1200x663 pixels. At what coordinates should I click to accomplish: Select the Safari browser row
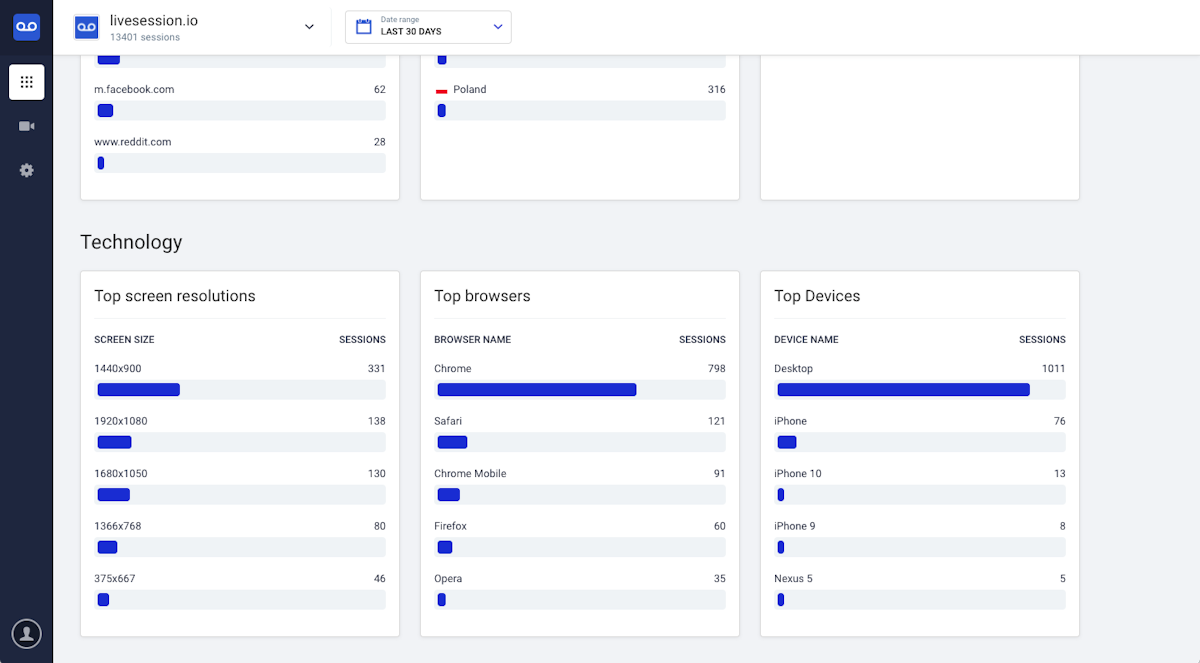pyautogui.click(x=580, y=433)
